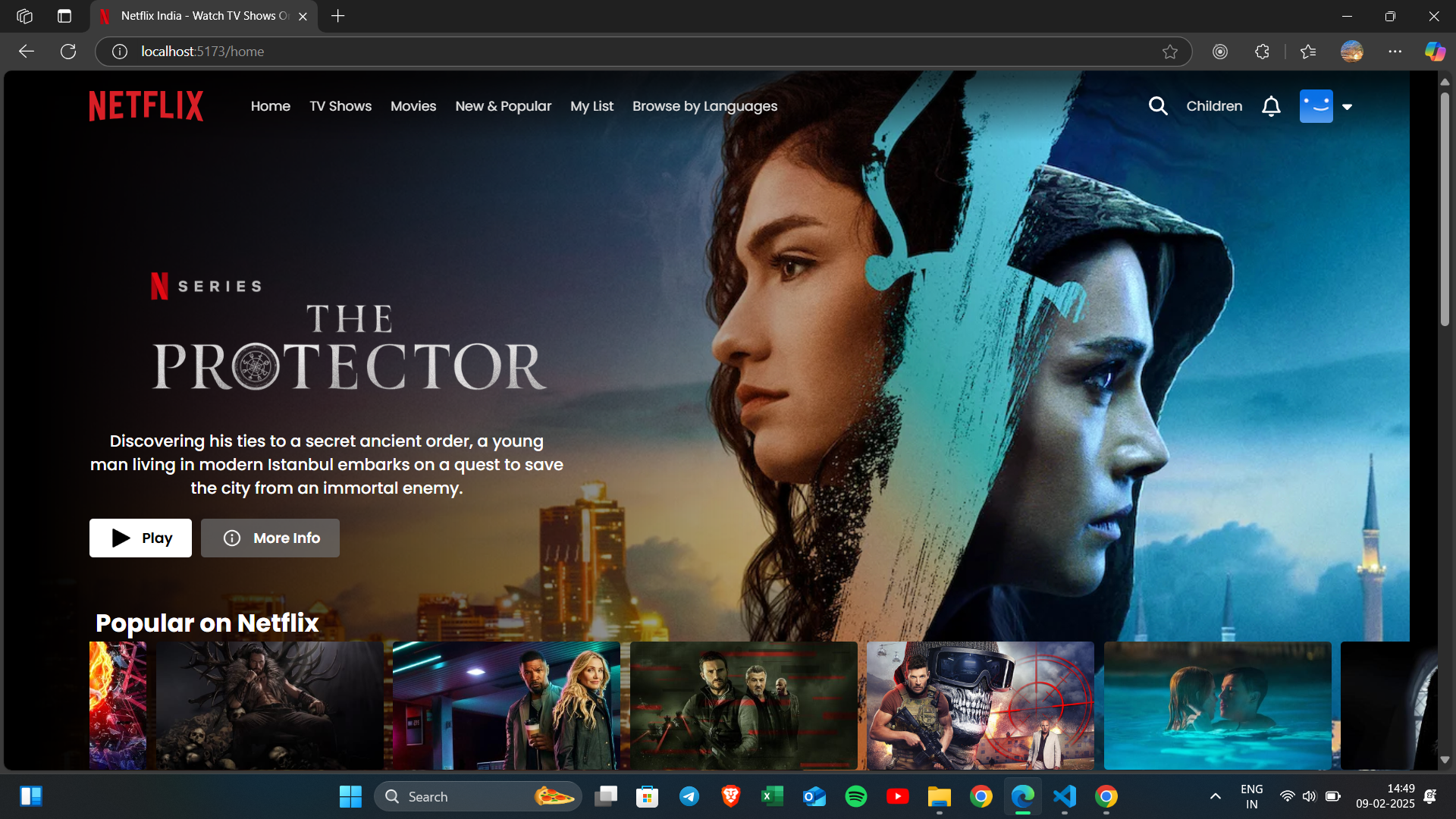
Task: Open Spotify from the taskbar
Action: [x=856, y=796]
